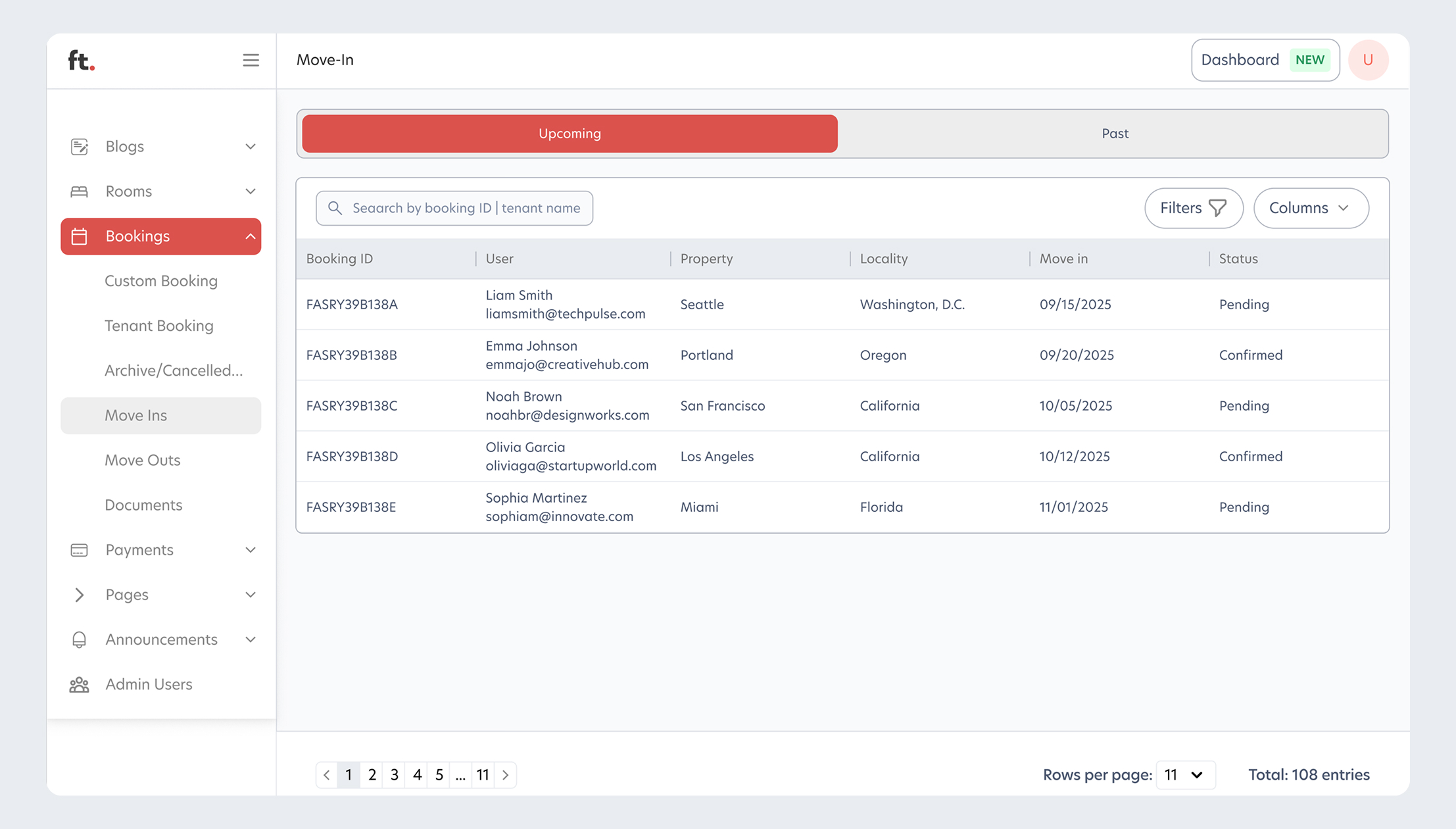Open Admin Users via people icon
Viewport: 1456px width, 829px height.
(79, 684)
